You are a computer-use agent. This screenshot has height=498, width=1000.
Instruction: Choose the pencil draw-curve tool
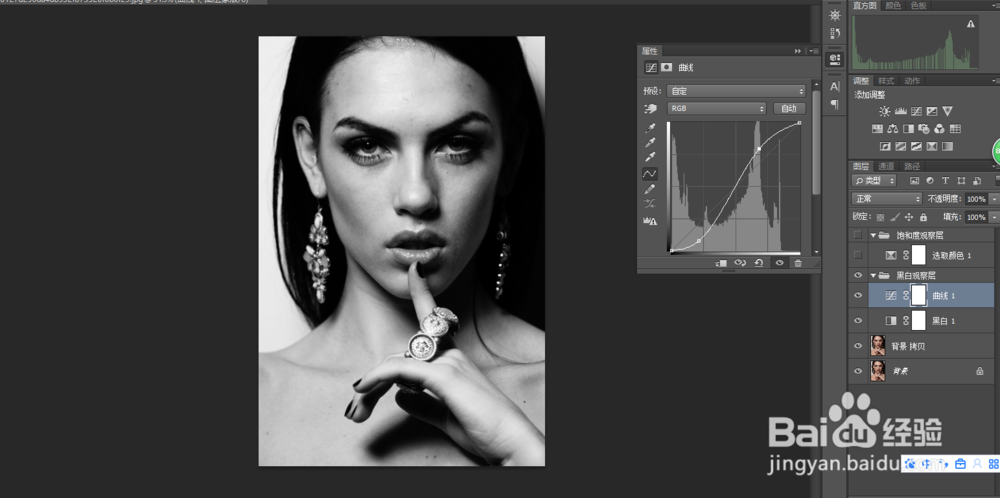pyautogui.click(x=650, y=189)
